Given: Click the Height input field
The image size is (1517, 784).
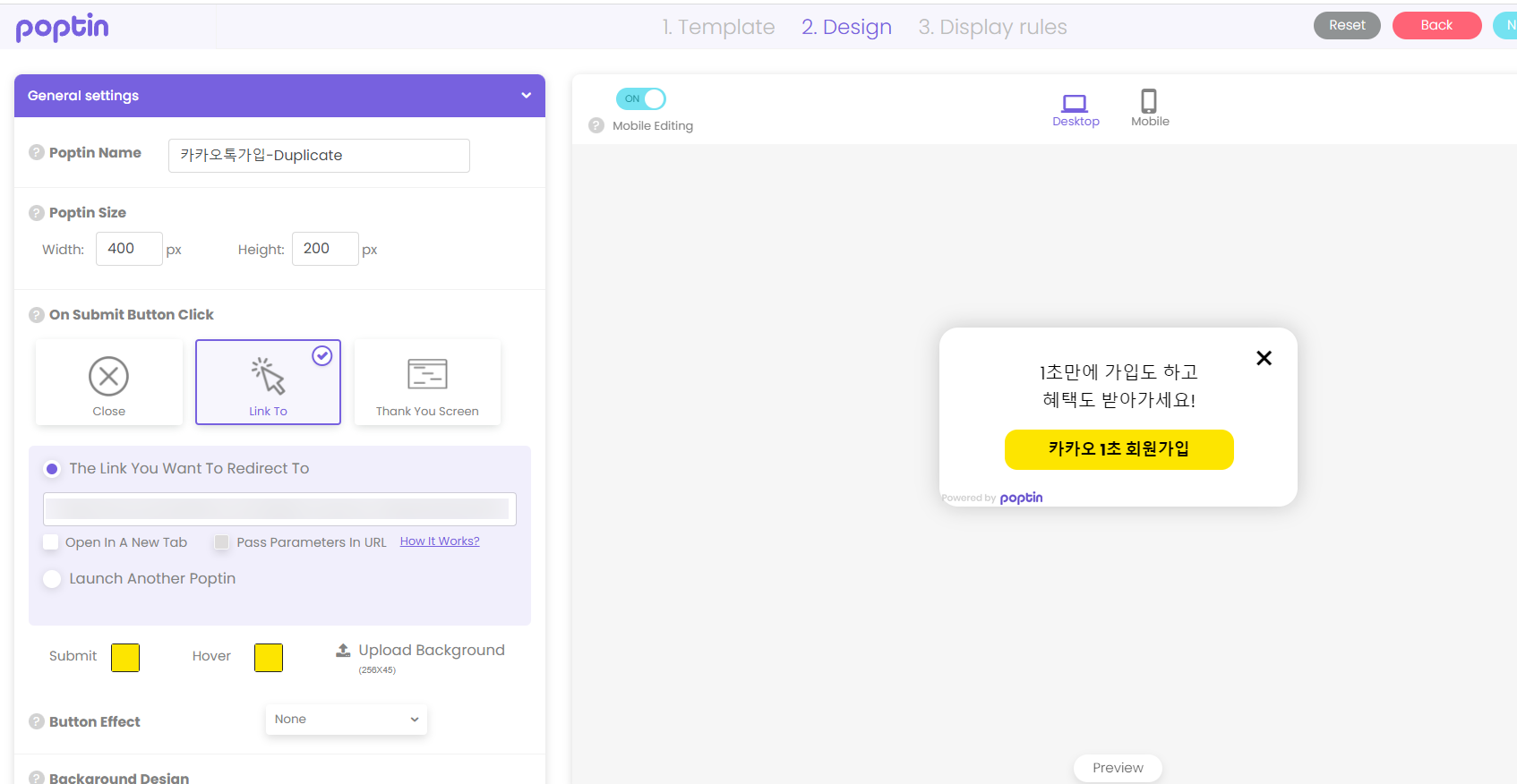Looking at the screenshot, I should pos(325,249).
